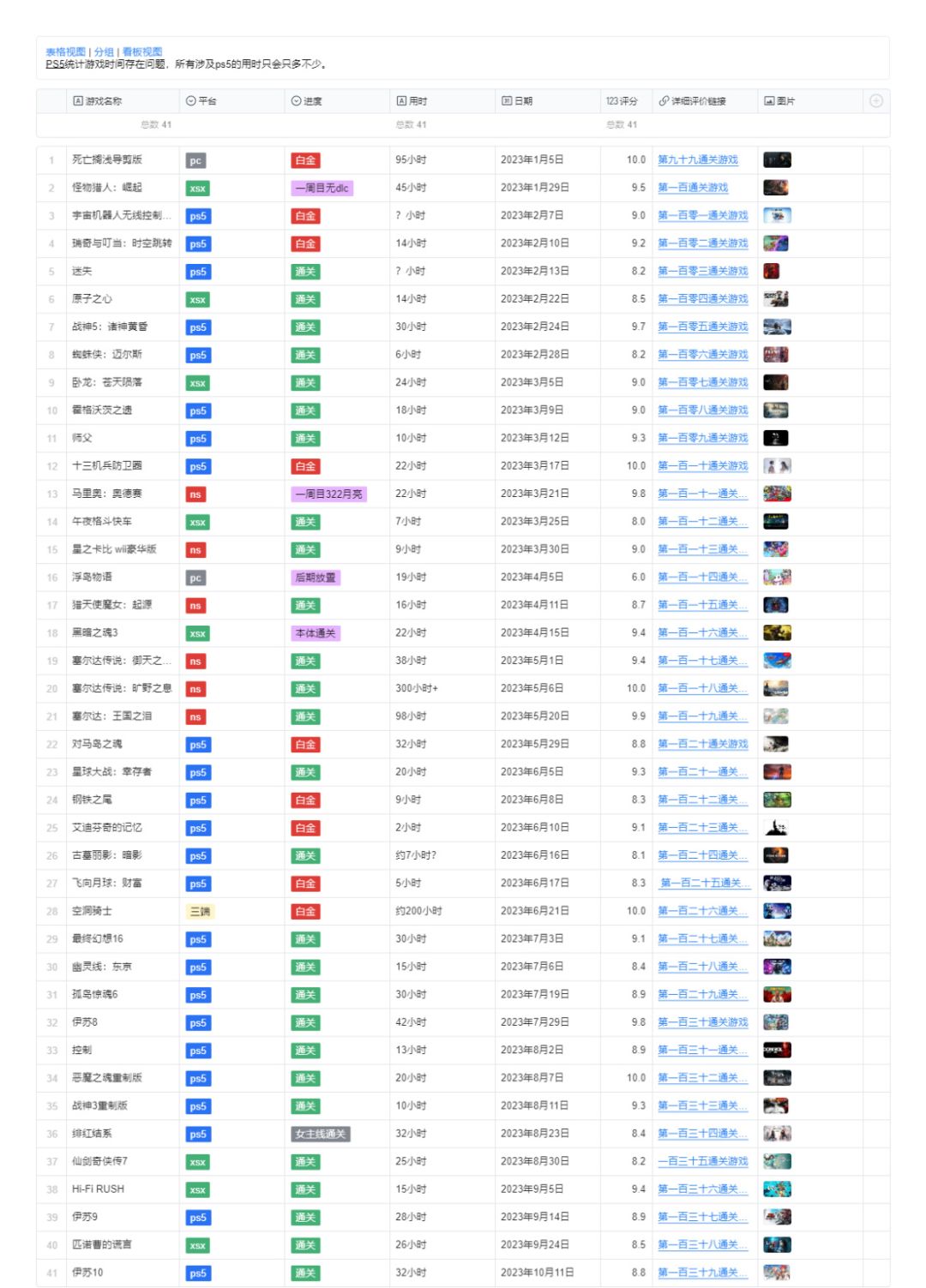Viewport: 926px width, 1288px height.
Task: Click the 总数 41 summary under 游戏名称
Action: click(x=156, y=125)
